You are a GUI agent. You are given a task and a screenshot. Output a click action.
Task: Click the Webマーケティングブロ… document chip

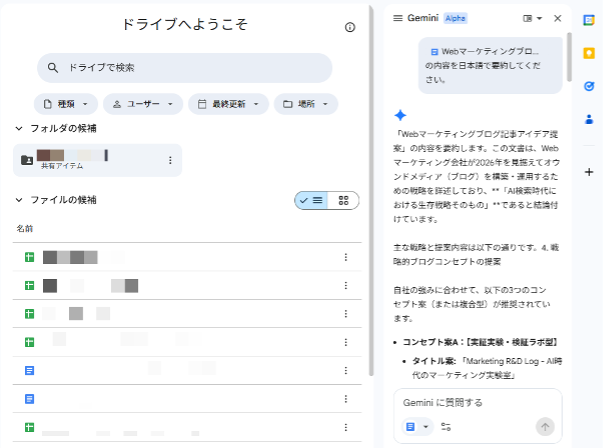(x=485, y=51)
